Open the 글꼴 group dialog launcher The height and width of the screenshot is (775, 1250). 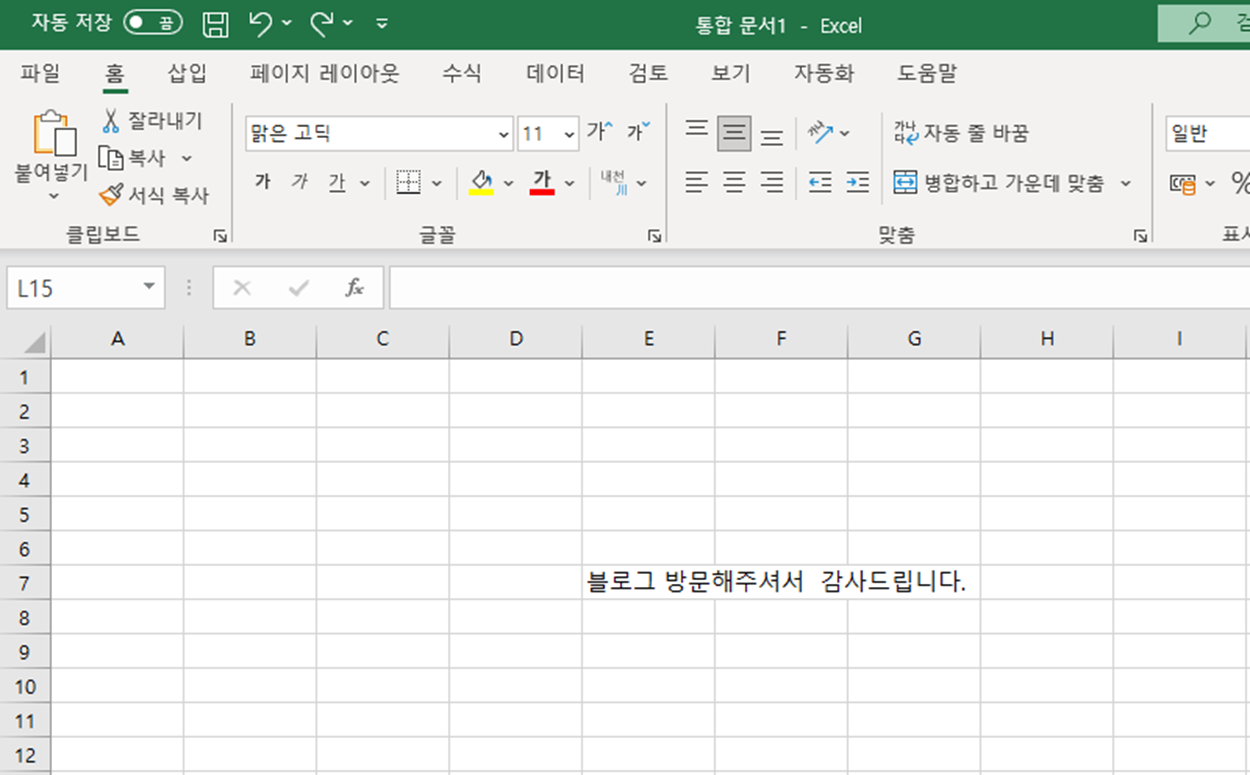tap(655, 236)
